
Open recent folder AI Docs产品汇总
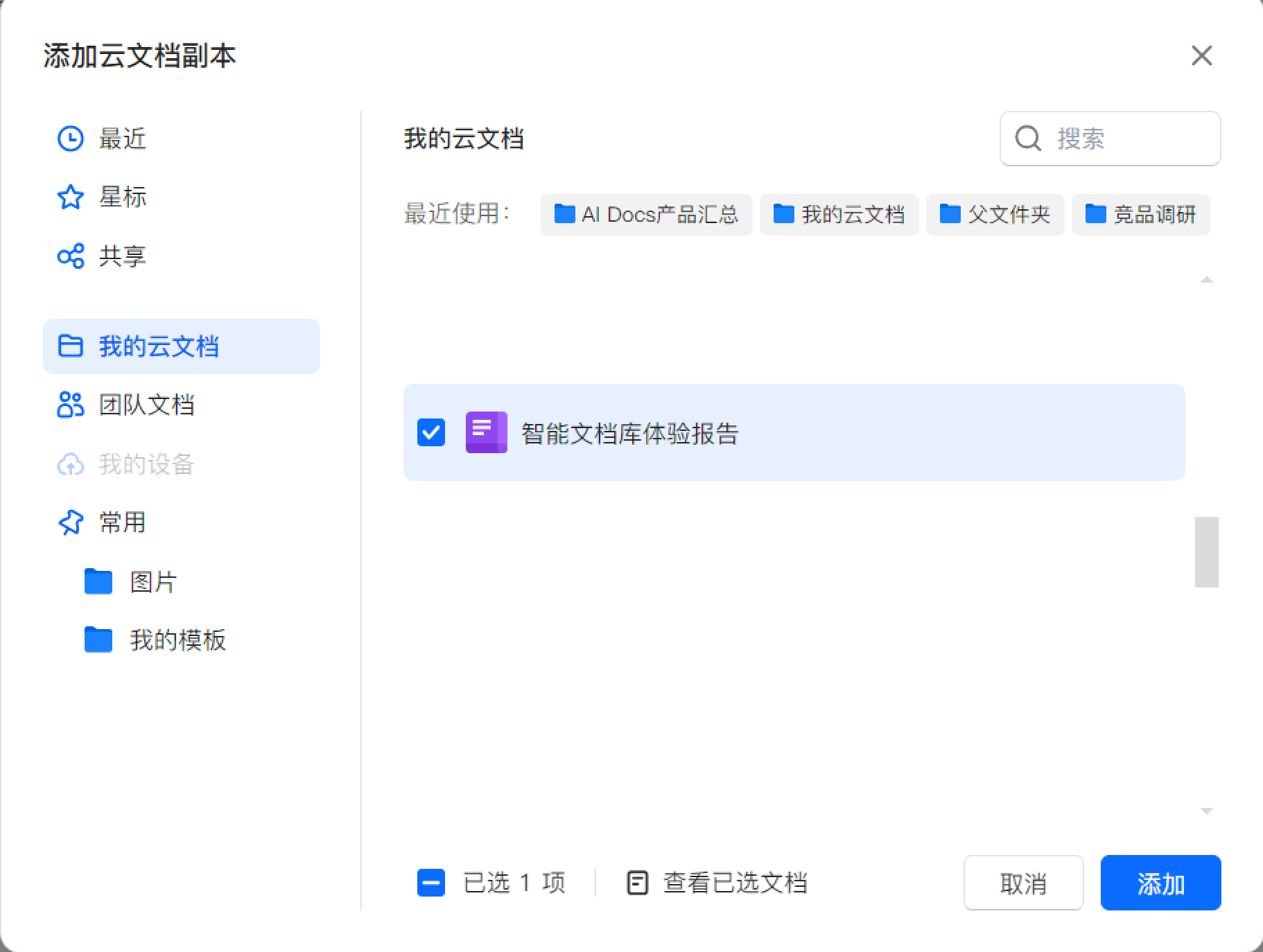pos(646,215)
